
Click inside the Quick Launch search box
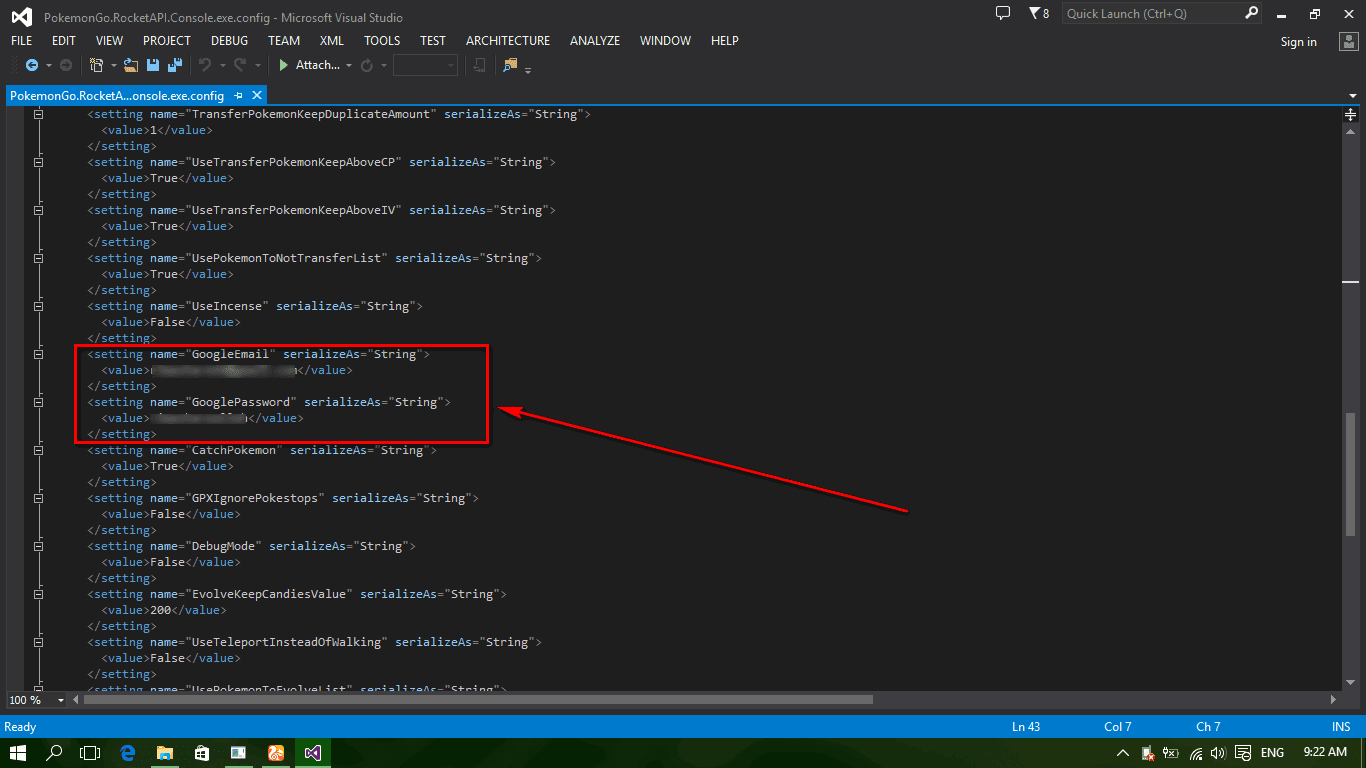click(x=1150, y=13)
